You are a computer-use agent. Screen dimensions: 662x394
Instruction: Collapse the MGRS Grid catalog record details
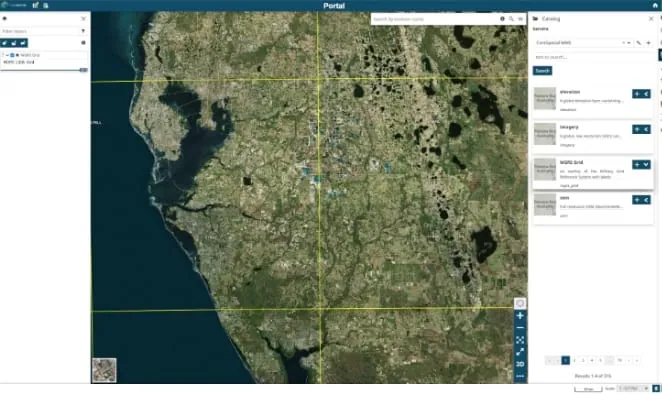pos(646,164)
